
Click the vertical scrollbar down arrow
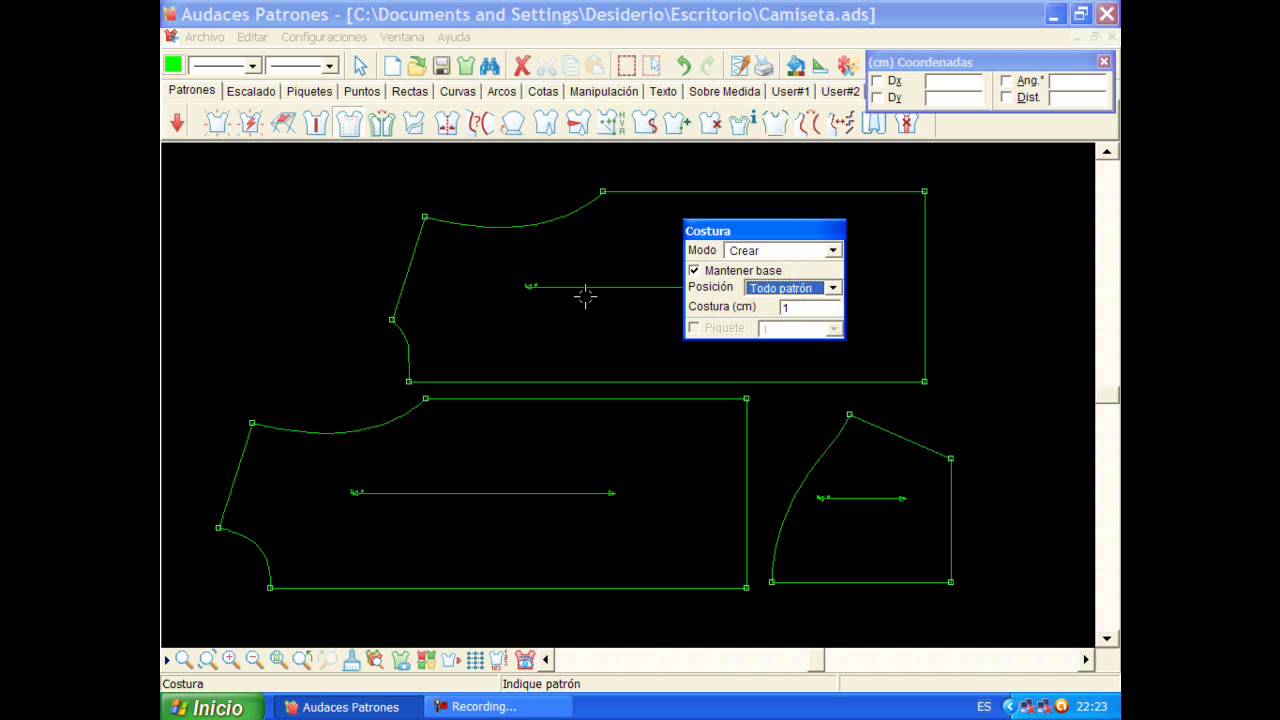click(x=1107, y=638)
